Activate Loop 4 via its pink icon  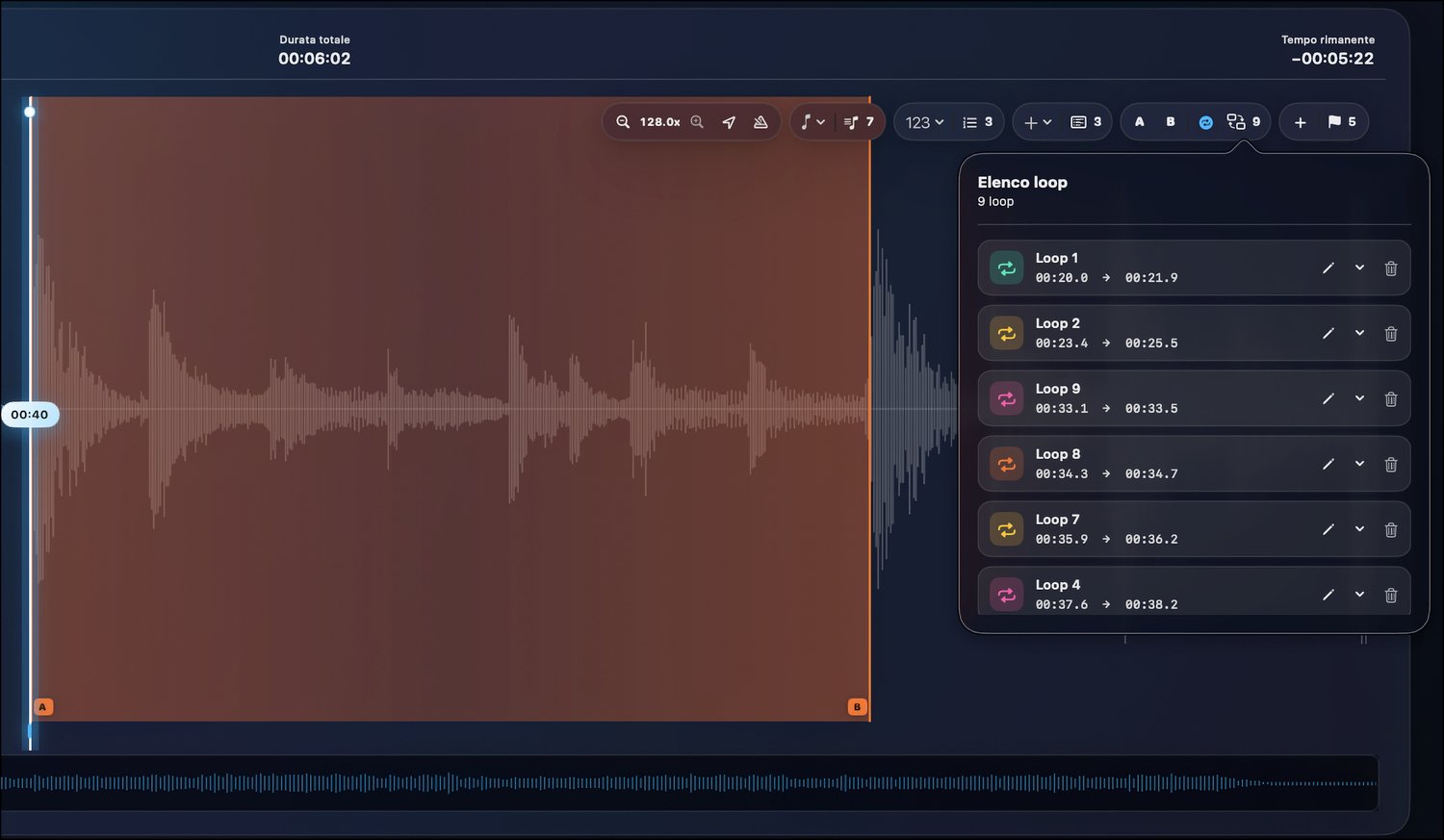pos(1007,596)
